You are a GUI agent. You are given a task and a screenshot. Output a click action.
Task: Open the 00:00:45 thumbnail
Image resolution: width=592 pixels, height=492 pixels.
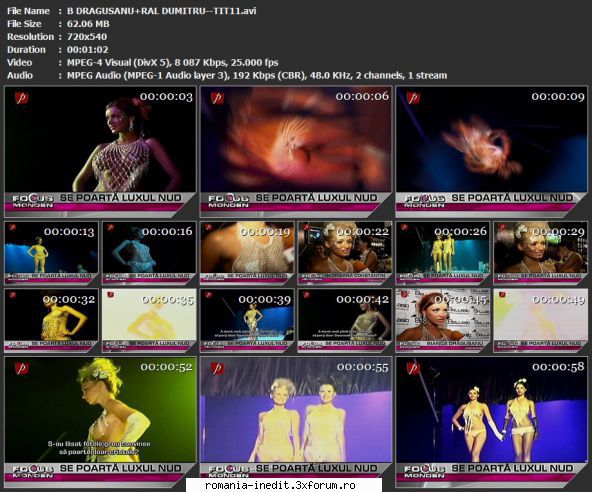pos(442,321)
